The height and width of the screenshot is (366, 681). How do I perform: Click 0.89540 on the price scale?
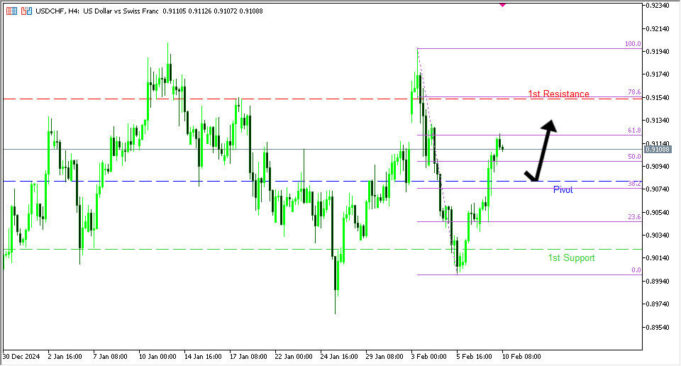click(x=657, y=327)
